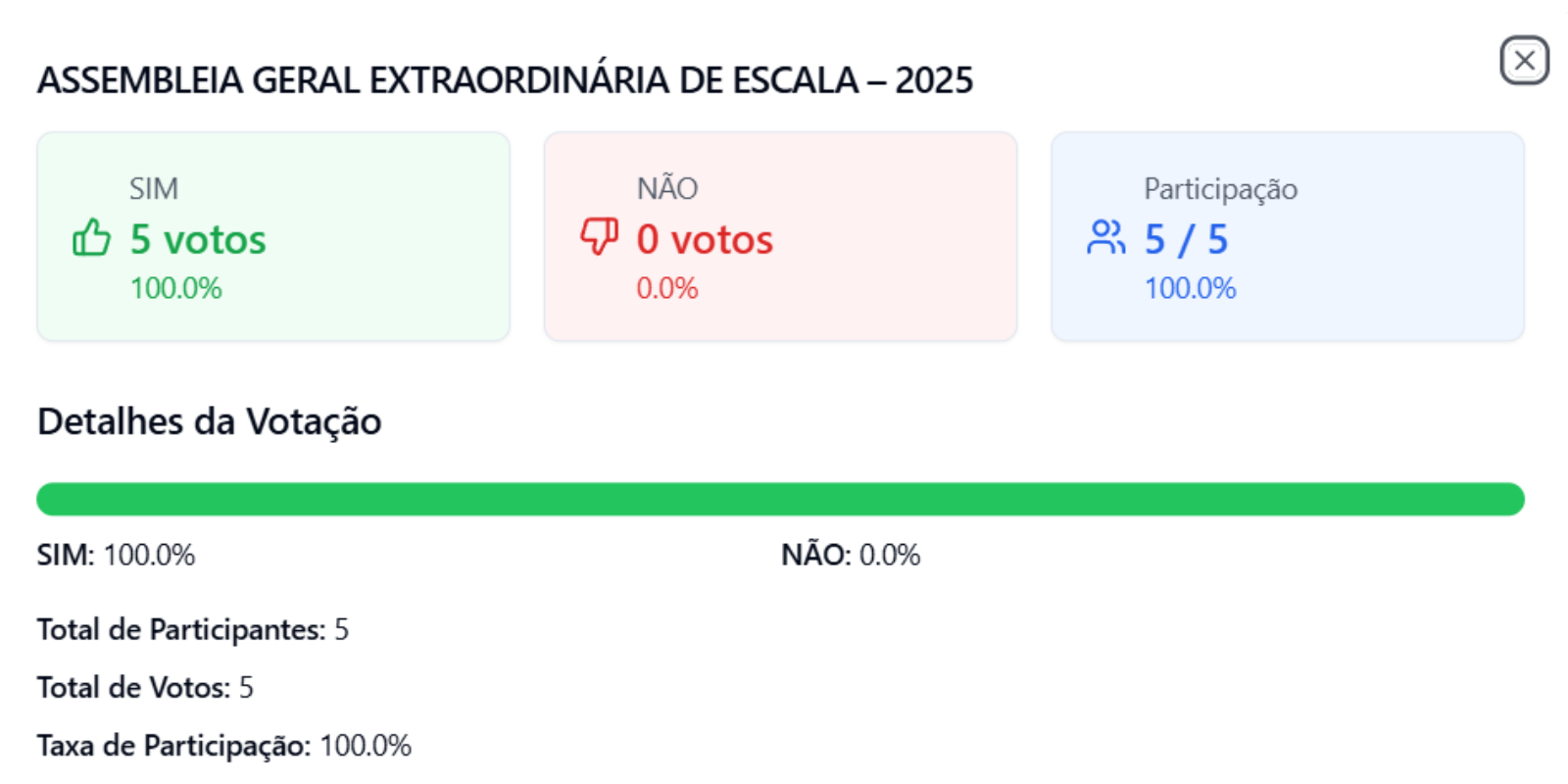Select the NÃO votes card

point(780,236)
